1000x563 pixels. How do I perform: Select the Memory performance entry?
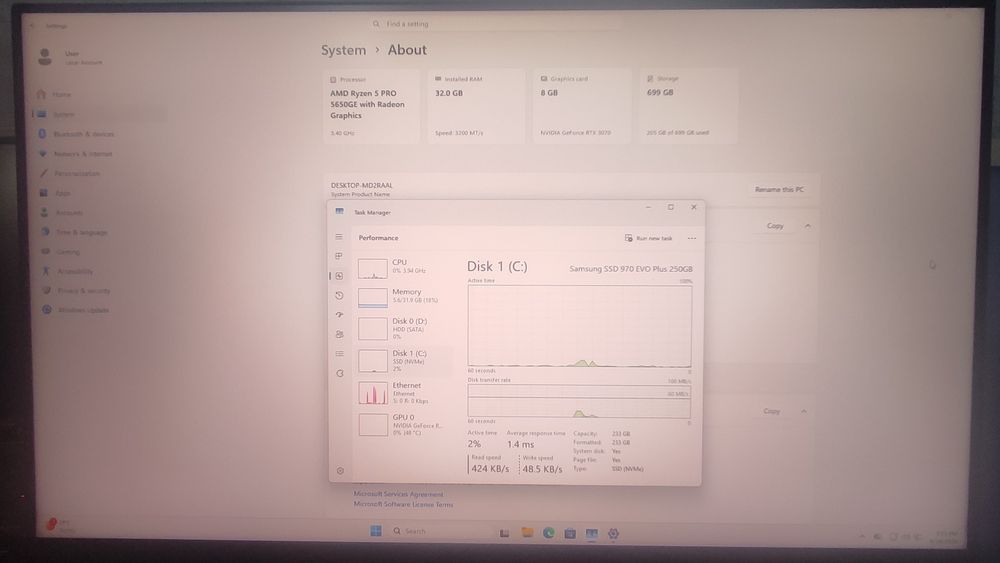tap(404, 297)
